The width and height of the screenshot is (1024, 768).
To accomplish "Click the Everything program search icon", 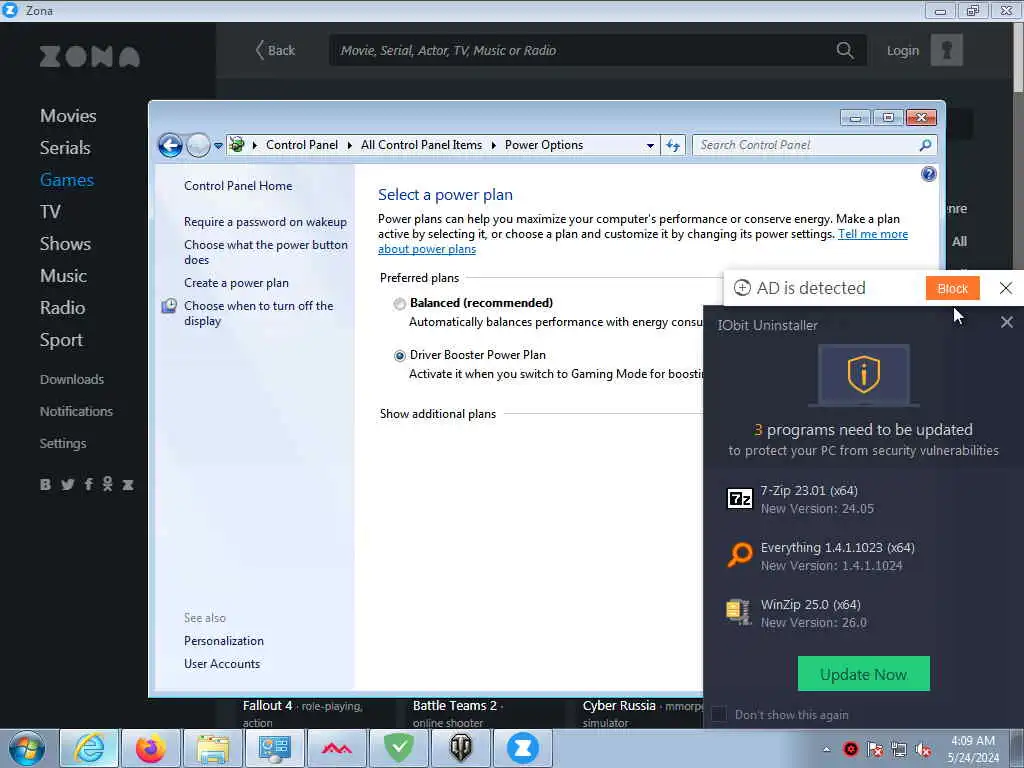I will pos(739,555).
